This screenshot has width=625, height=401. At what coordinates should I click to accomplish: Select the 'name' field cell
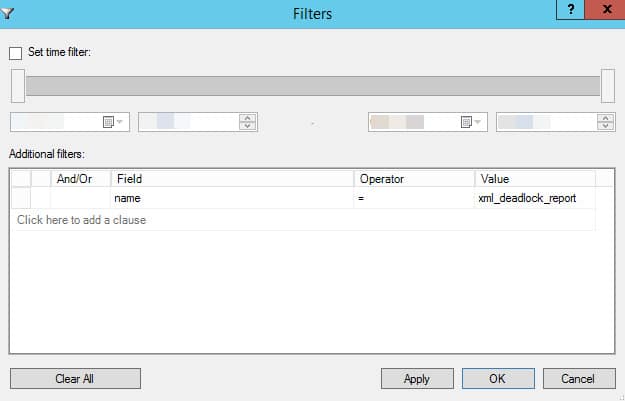[232, 198]
